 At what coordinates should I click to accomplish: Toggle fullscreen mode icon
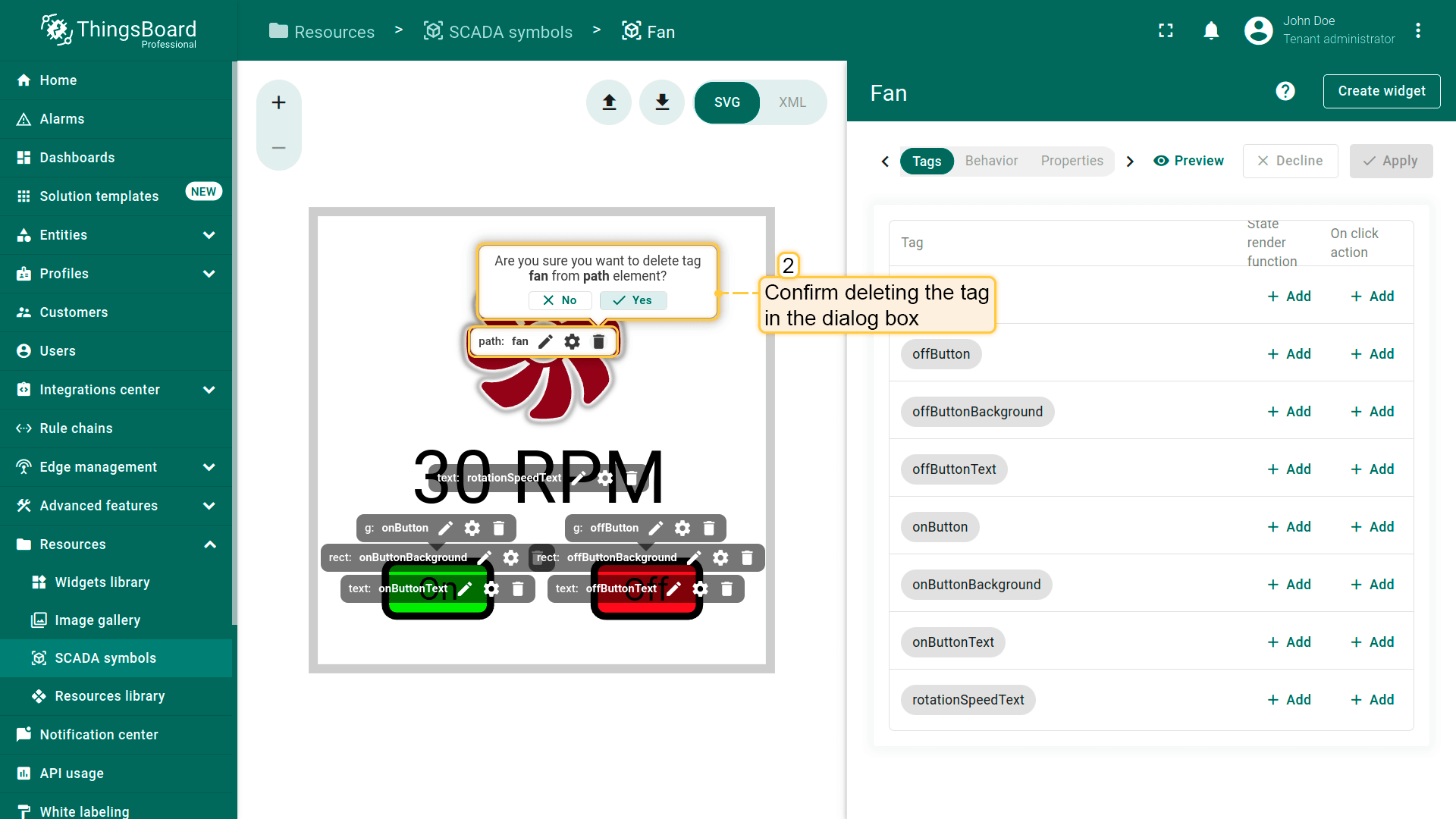[x=1166, y=30]
